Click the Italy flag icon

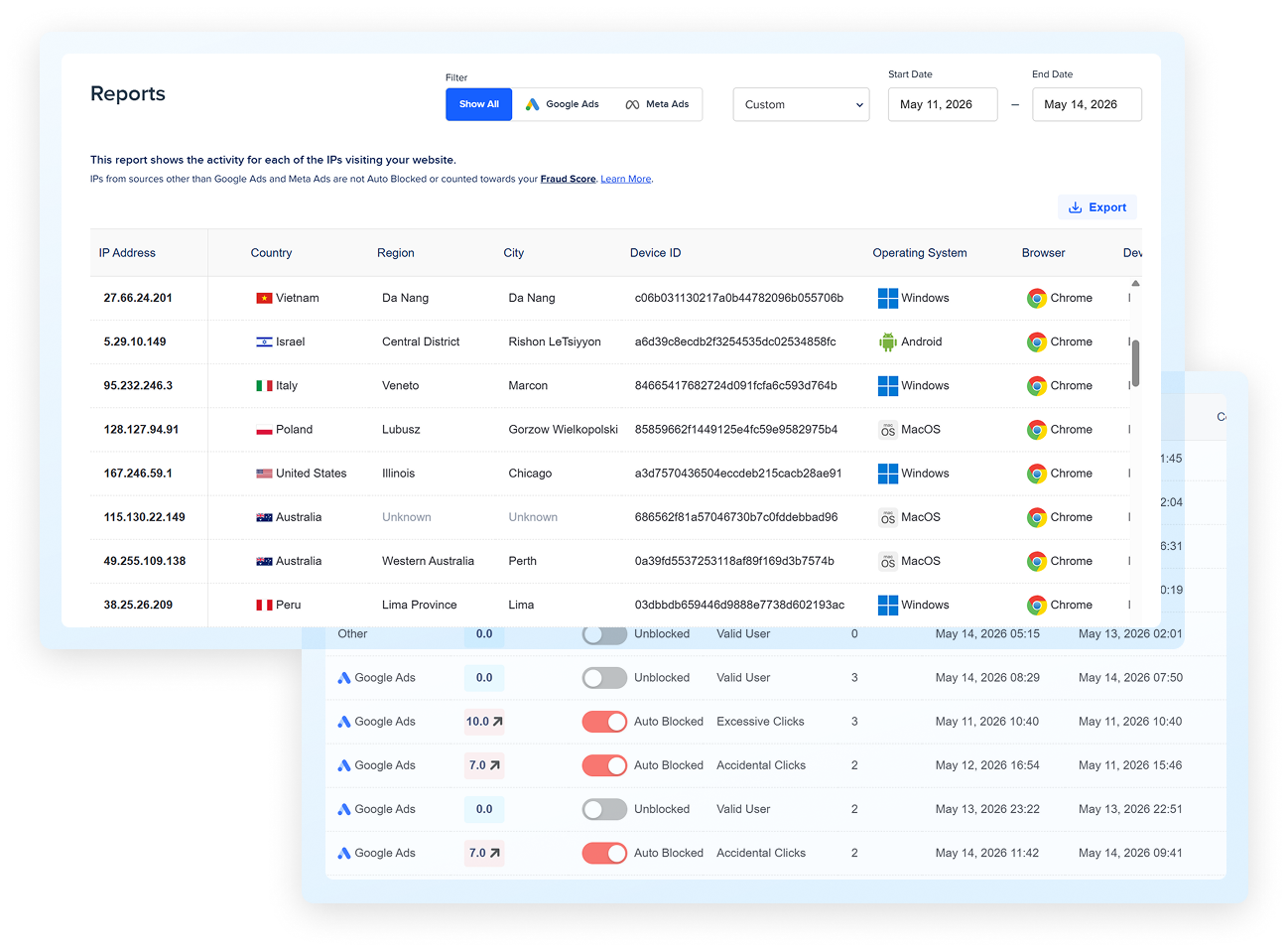tap(264, 385)
